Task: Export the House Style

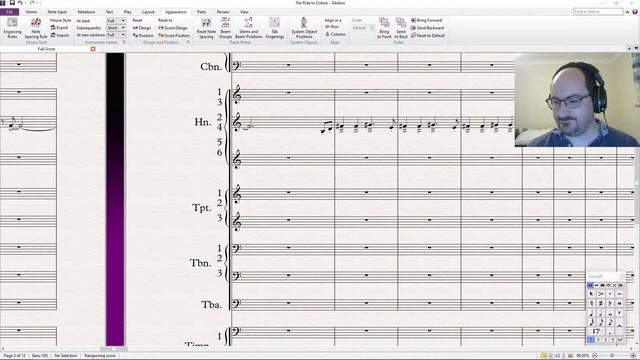Action: click(x=60, y=28)
